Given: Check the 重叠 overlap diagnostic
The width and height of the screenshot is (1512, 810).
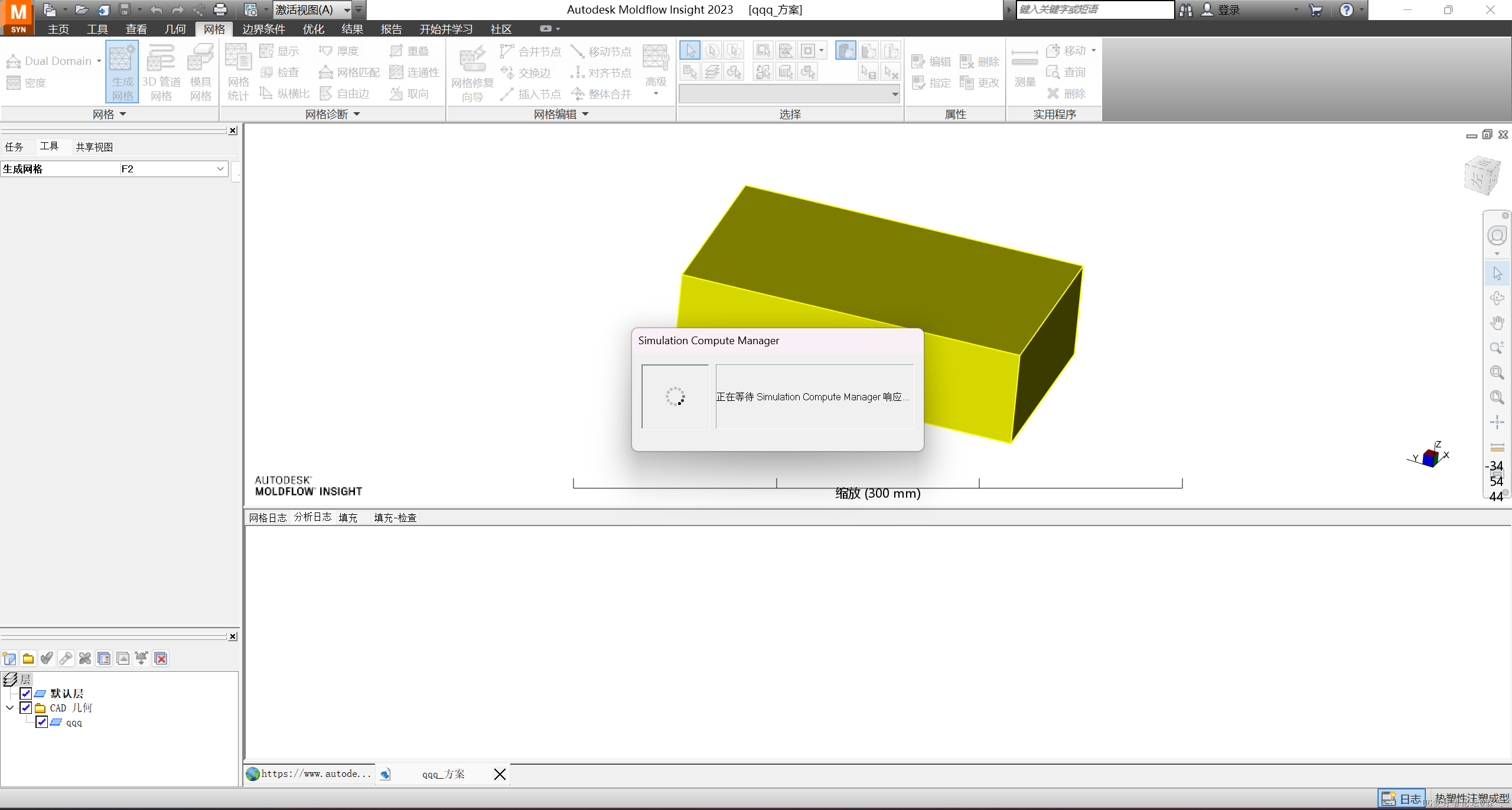Looking at the screenshot, I should point(409,51).
